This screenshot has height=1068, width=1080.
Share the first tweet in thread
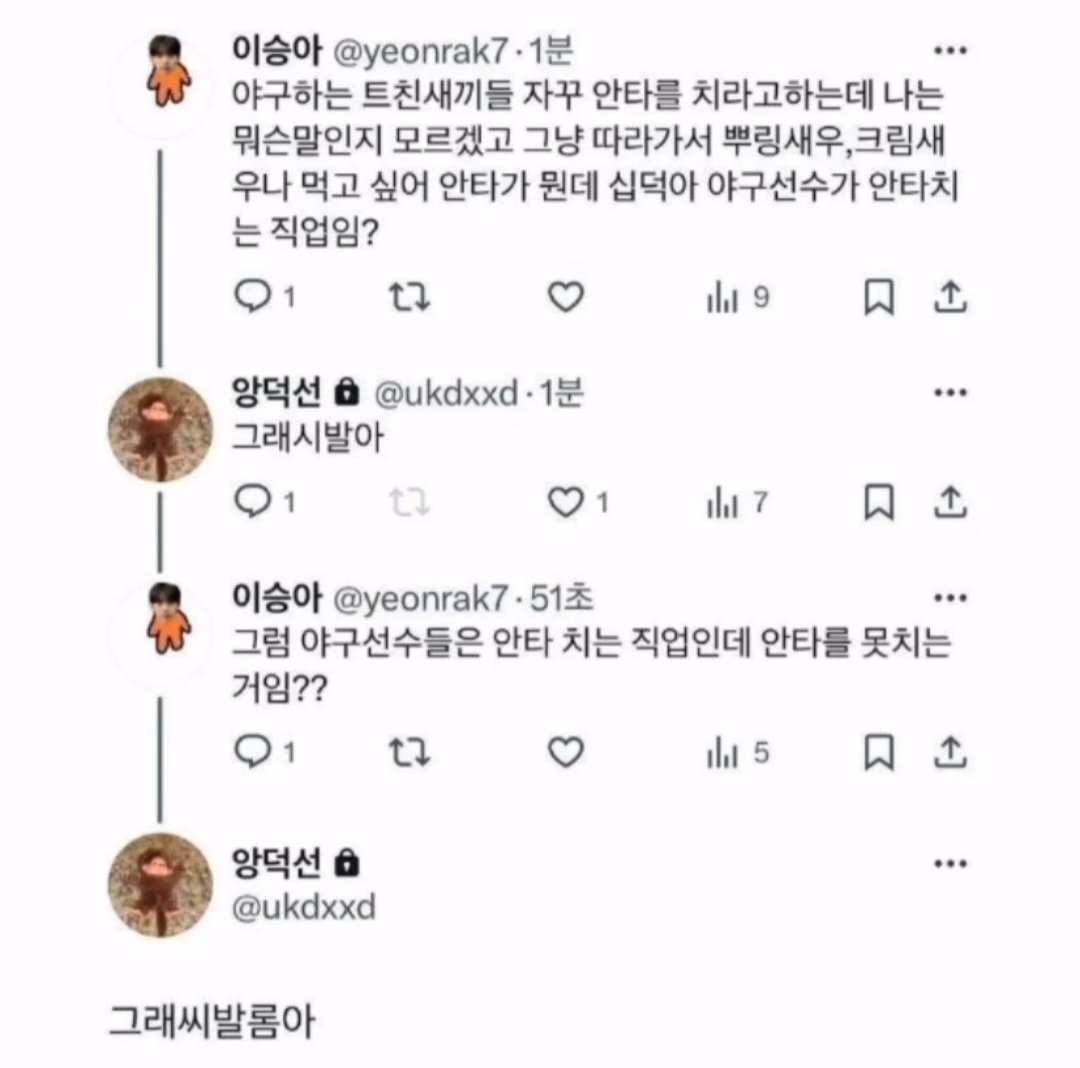951,297
